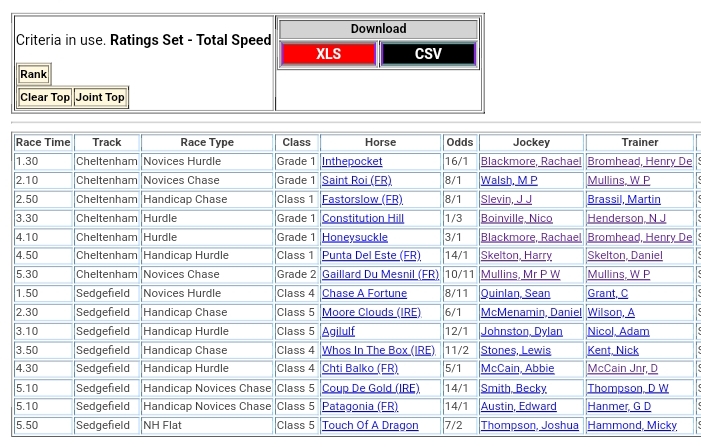Open horse link Constitution Hill
701x447 pixels.
pyautogui.click(x=362, y=218)
